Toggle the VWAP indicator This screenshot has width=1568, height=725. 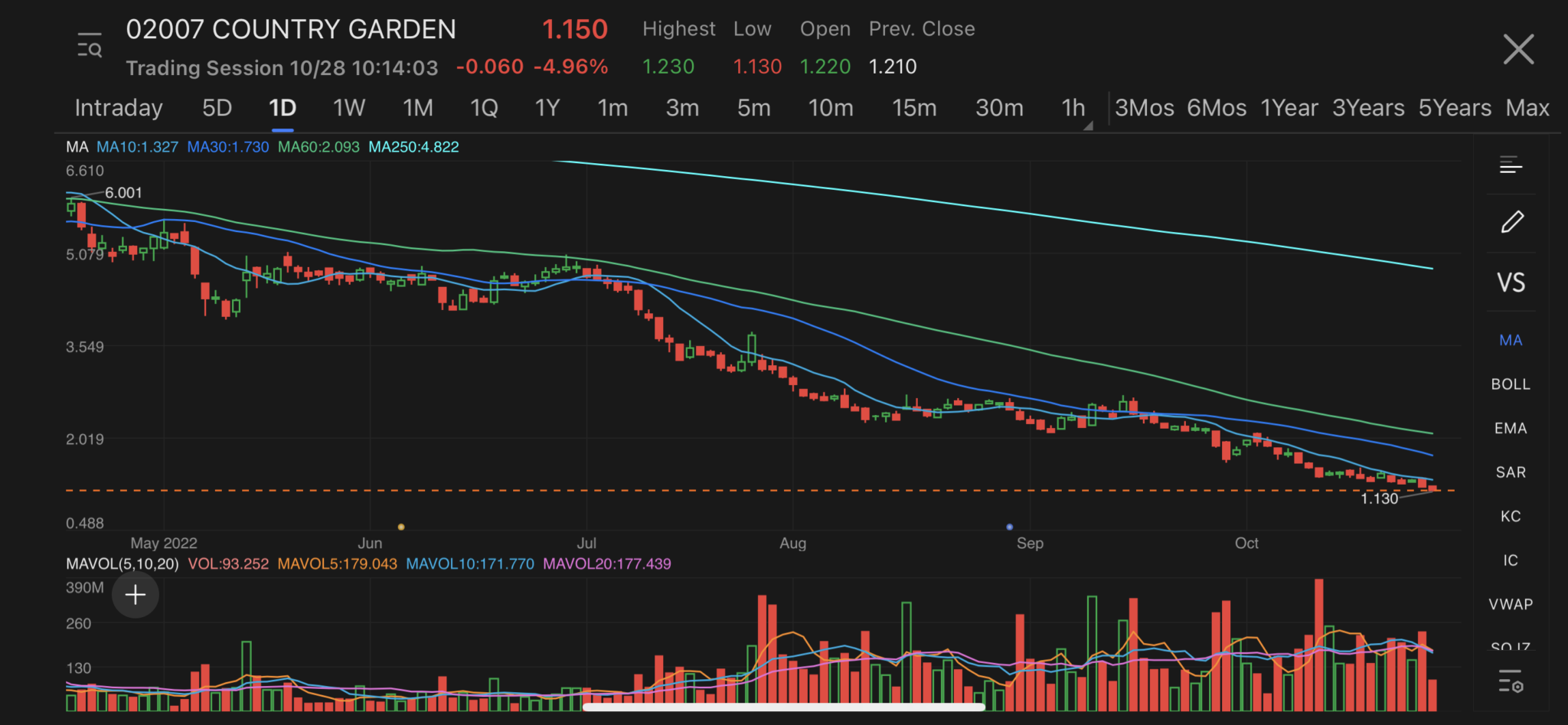1511,604
